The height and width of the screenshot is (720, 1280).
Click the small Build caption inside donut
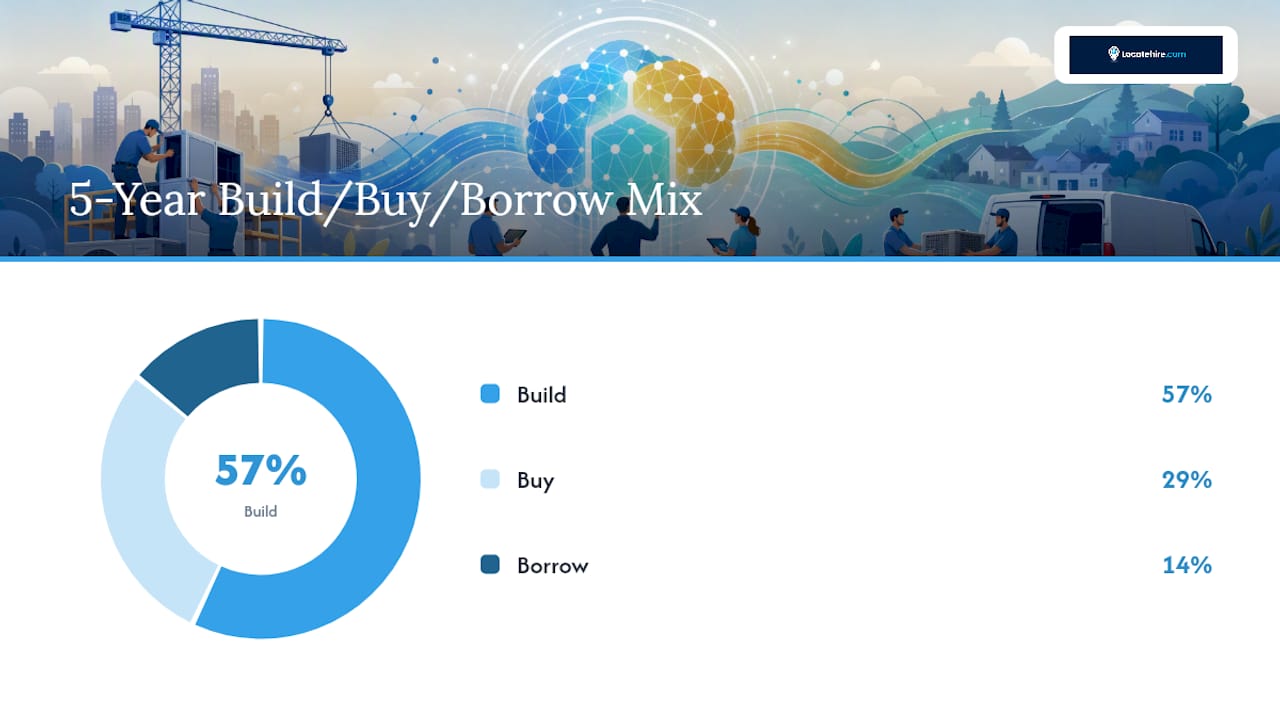tap(261, 511)
